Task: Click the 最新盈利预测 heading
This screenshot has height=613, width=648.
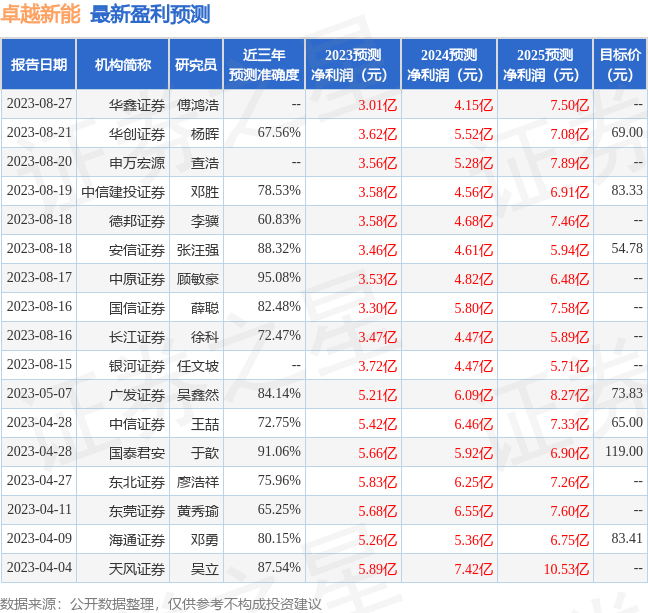Action: (150, 14)
